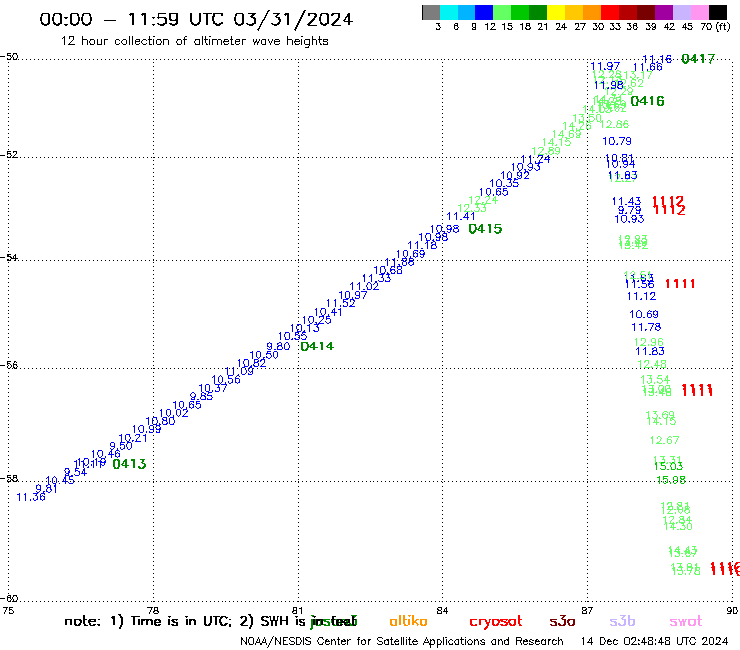Click the wave height value '15.03'
This screenshot has height=650, width=740.
[668, 467]
